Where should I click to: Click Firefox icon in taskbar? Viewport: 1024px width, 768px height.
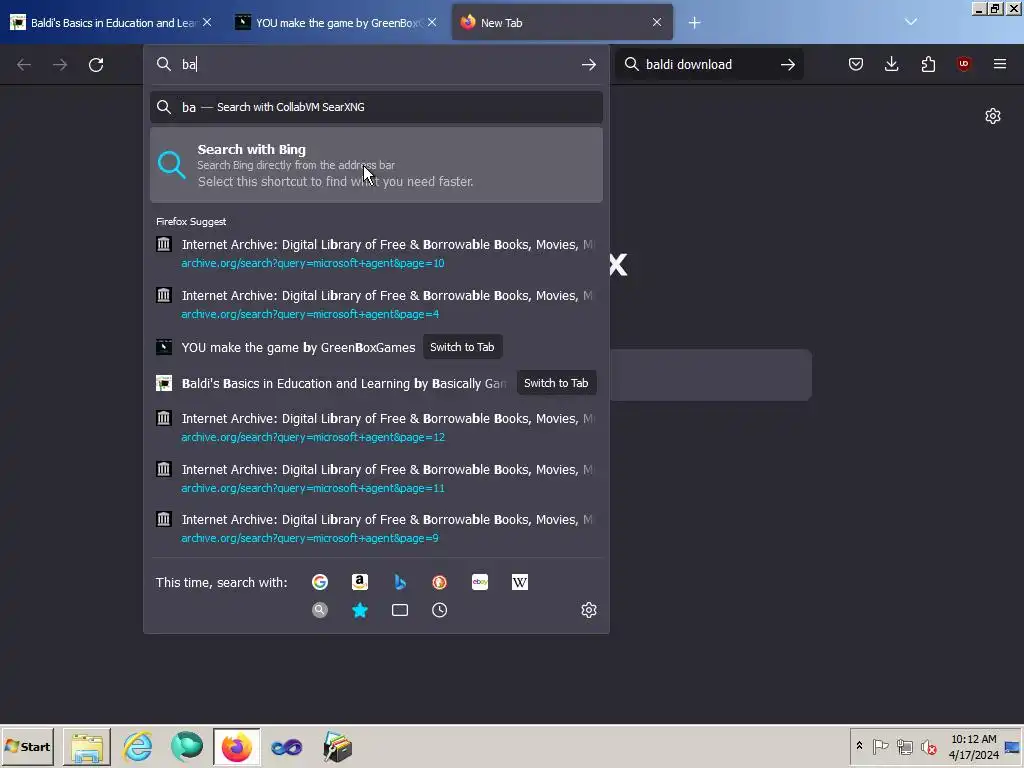coord(236,746)
